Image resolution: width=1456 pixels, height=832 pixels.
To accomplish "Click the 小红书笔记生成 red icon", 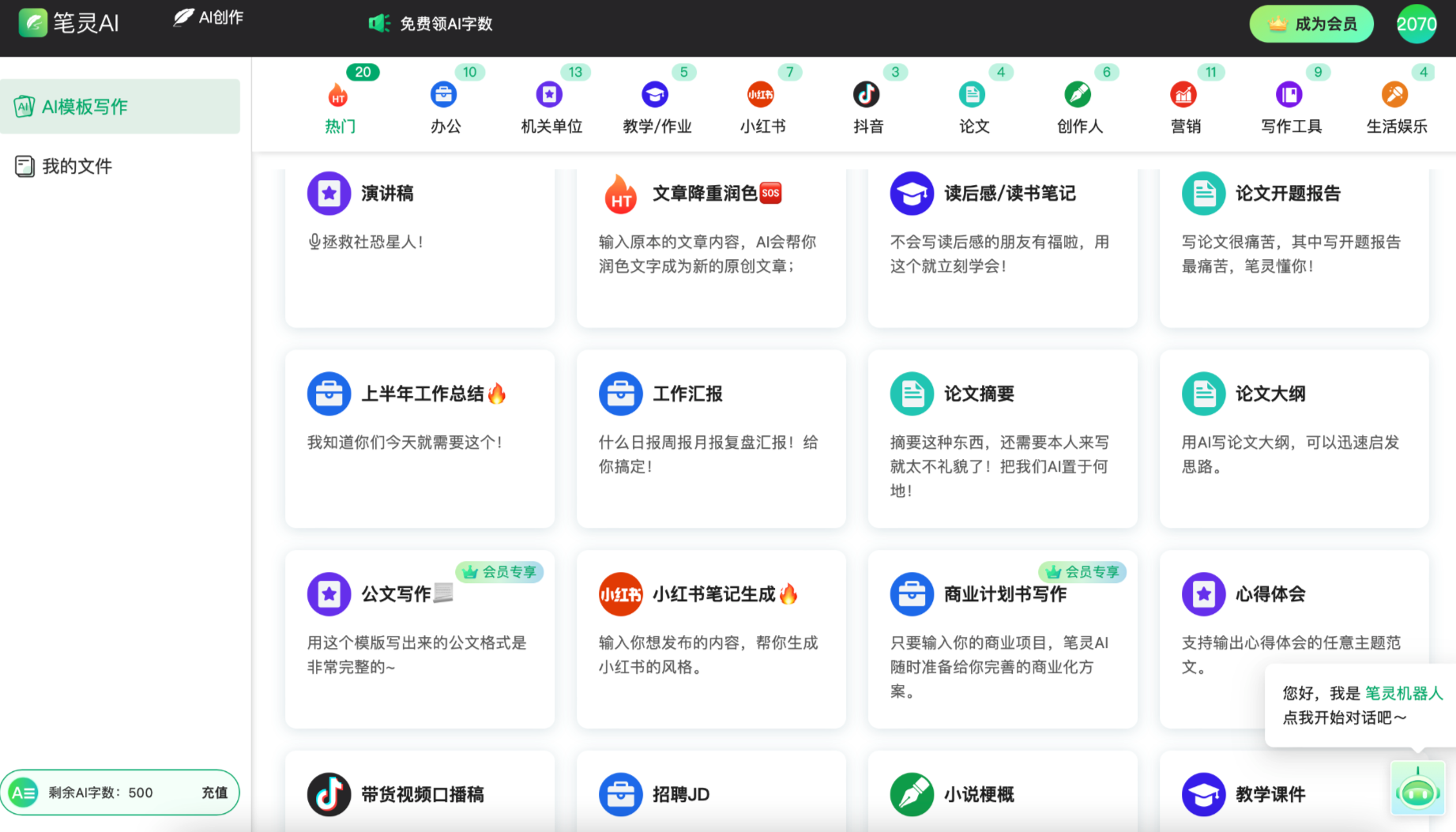I will tap(621, 594).
